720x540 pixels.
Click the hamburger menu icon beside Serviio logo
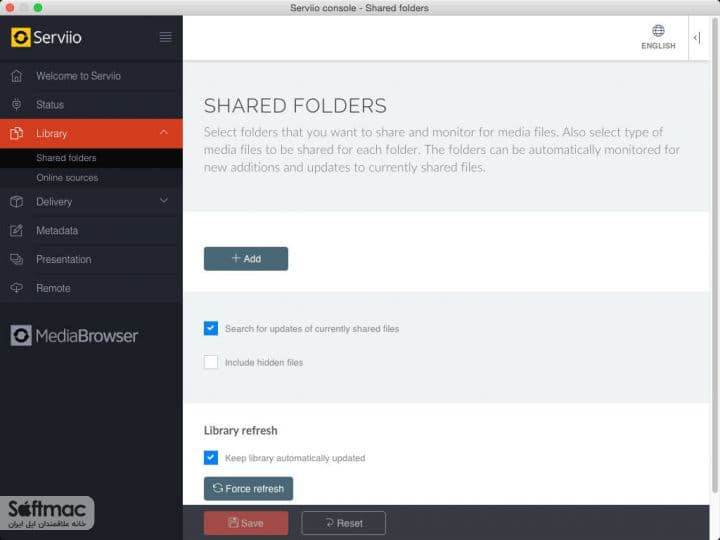click(x=165, y=37)
